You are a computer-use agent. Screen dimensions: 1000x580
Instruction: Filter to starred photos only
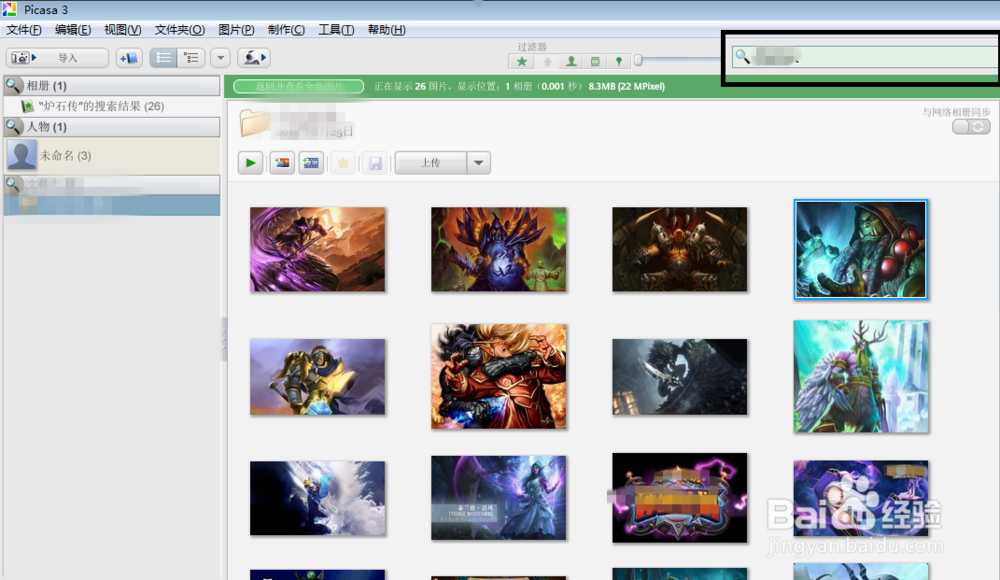[522, 61]
